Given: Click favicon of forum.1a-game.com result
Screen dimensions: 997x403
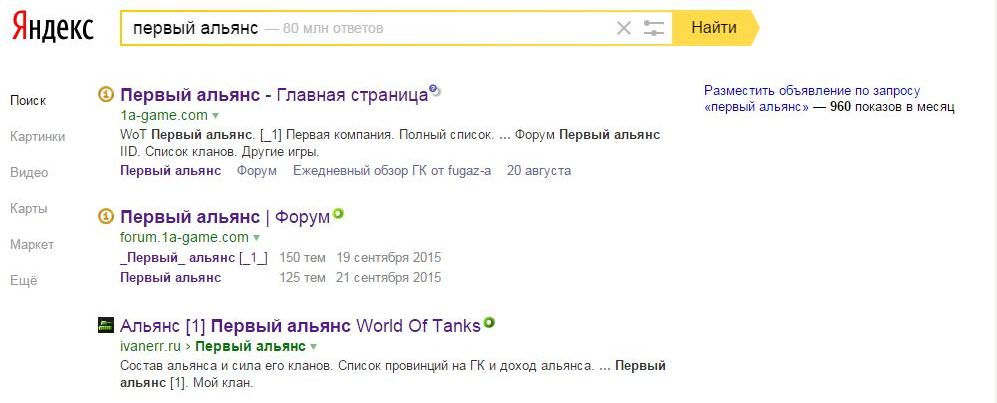Looking at the screenshot, I should point(106,217).
